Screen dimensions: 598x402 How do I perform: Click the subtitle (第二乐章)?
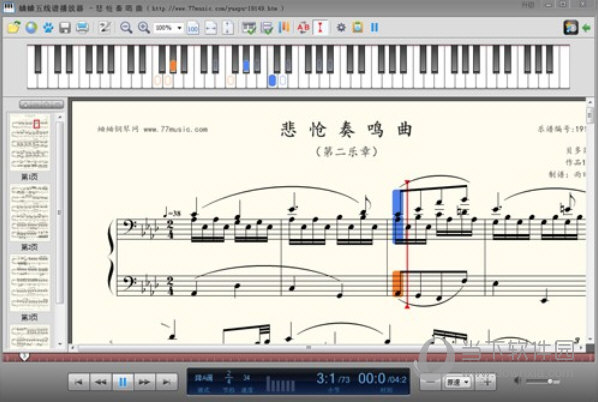[x=346, y=151]
